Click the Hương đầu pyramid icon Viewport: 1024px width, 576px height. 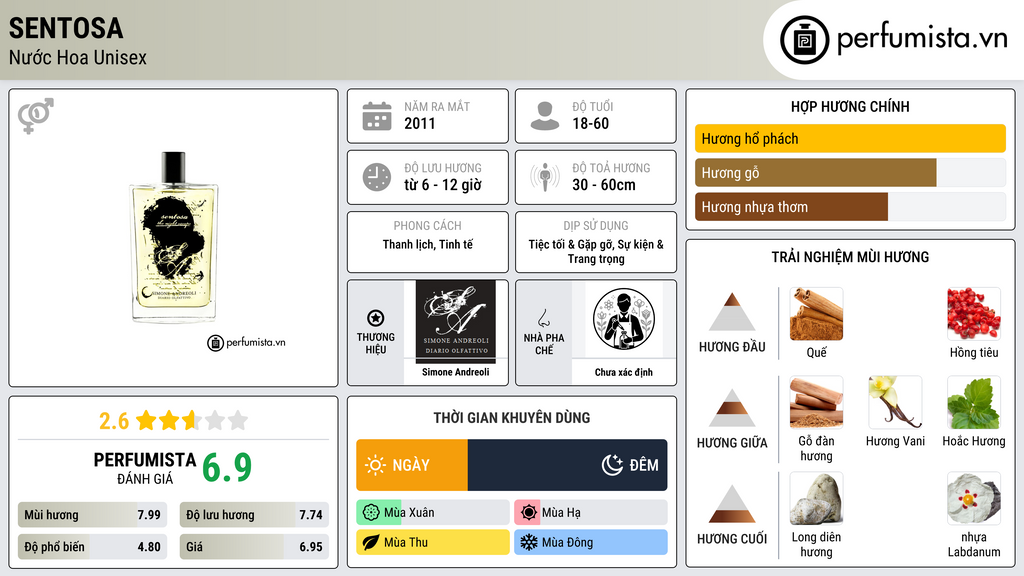point(732,312)
